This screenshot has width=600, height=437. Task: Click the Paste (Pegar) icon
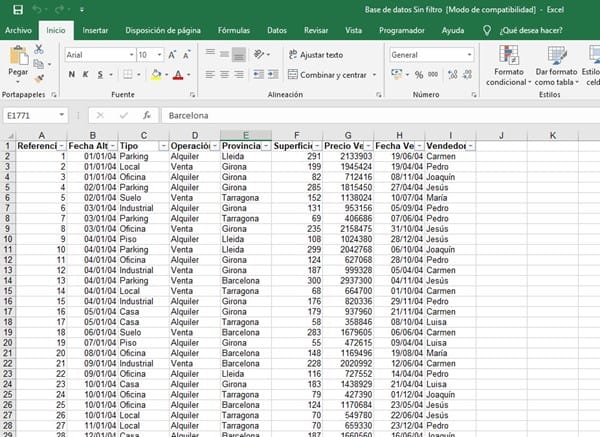click(17, 58)
